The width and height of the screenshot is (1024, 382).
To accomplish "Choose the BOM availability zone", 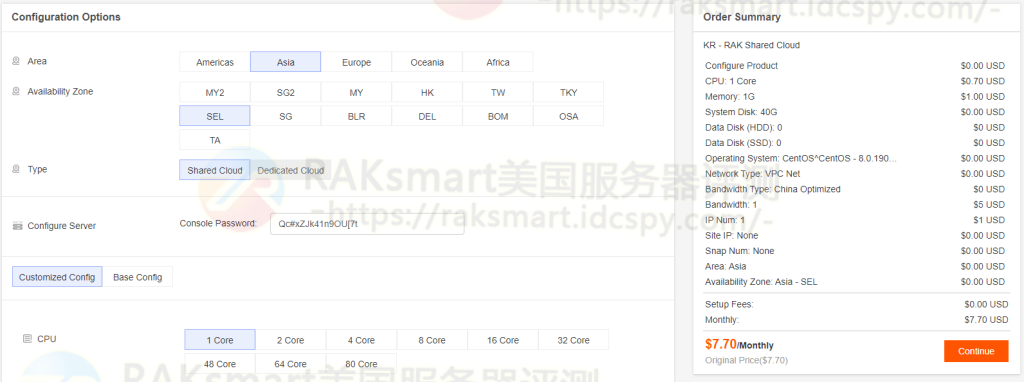I will click(x=498, y=116).
